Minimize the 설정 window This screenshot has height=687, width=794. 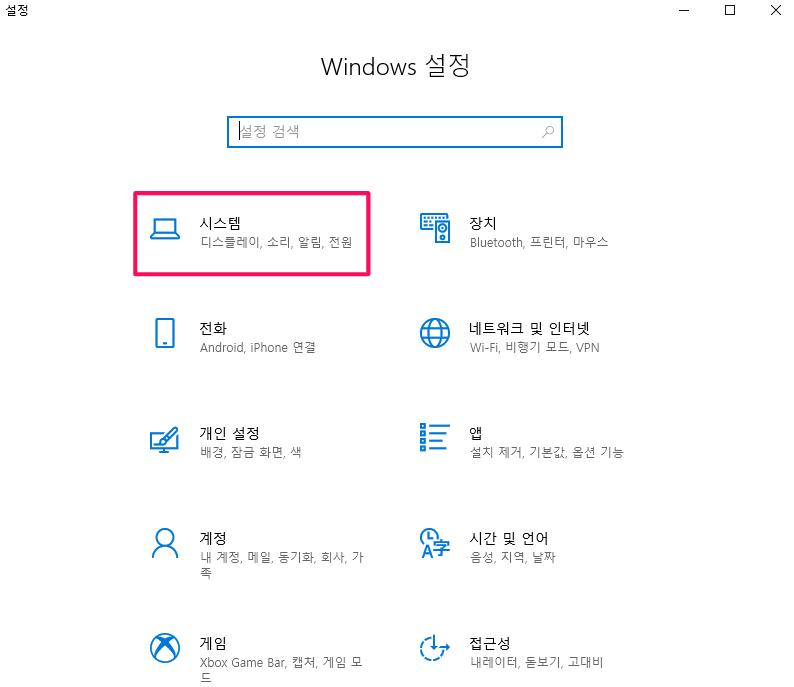click(684, 10)
